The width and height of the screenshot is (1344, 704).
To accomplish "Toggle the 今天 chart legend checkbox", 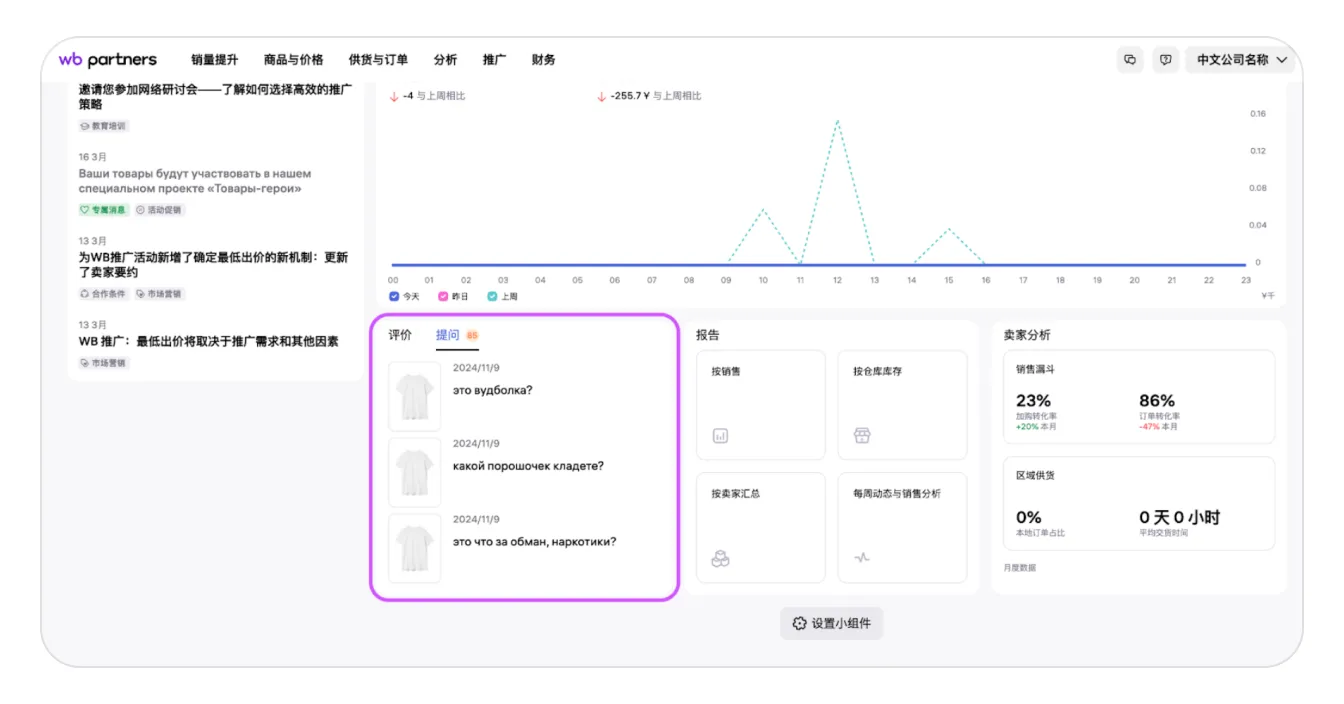I will [x=394, y=296].
